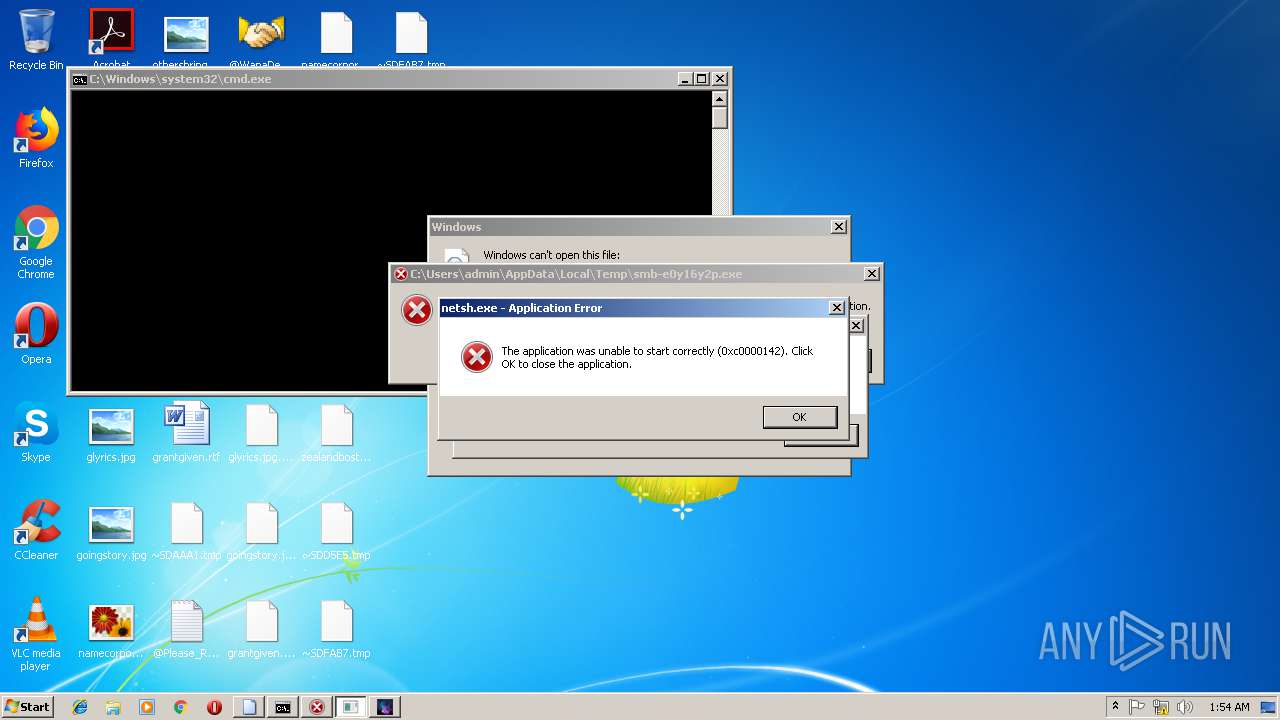This screenshot has width=1280, height=720.
Task: Open Action Center flag in tray
Action: [1137, 707]
